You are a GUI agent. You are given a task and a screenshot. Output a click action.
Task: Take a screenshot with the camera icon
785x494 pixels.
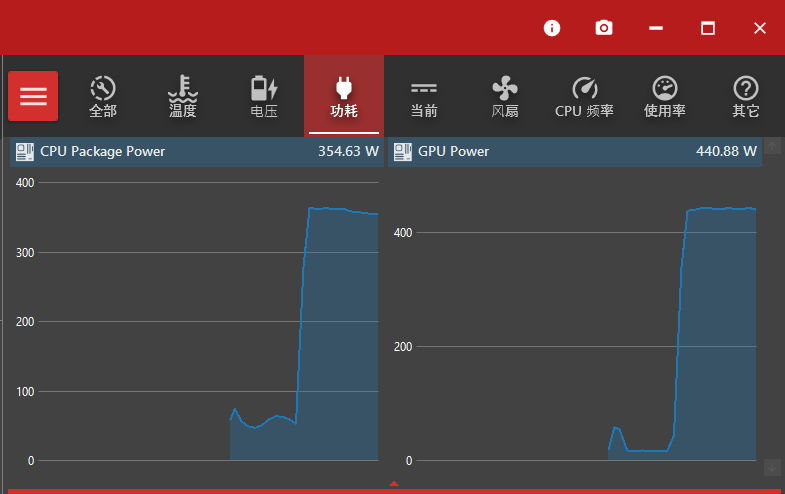pyautogui.click(x=604, y=28)
